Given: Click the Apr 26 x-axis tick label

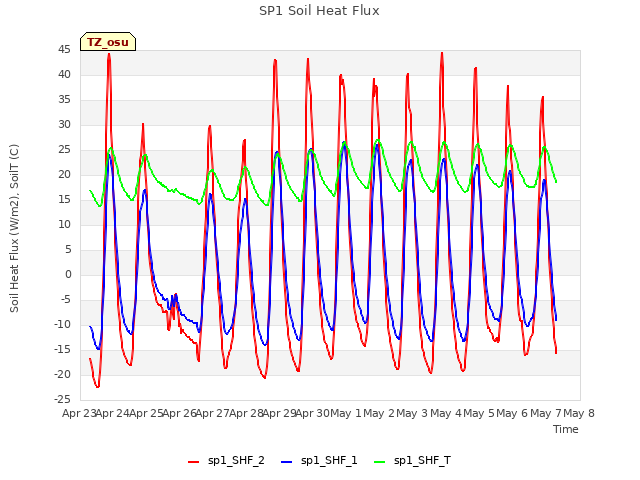Looking at the screenshot, I should click(180, 413).
